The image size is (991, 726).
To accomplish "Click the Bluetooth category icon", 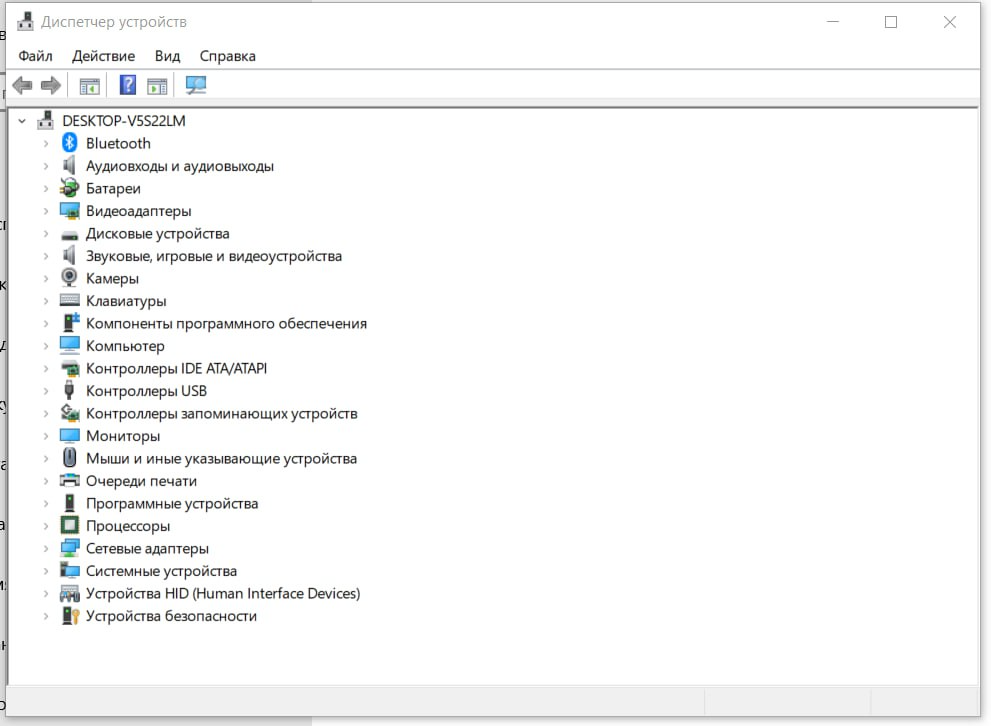I will (70, 143).
